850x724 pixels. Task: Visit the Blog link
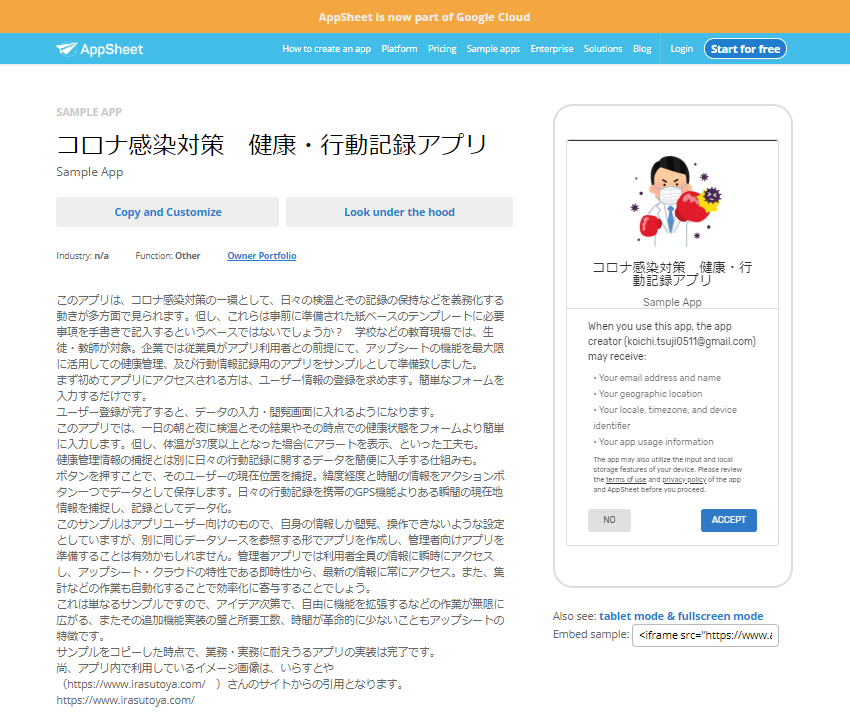click(x=642, y=49)
